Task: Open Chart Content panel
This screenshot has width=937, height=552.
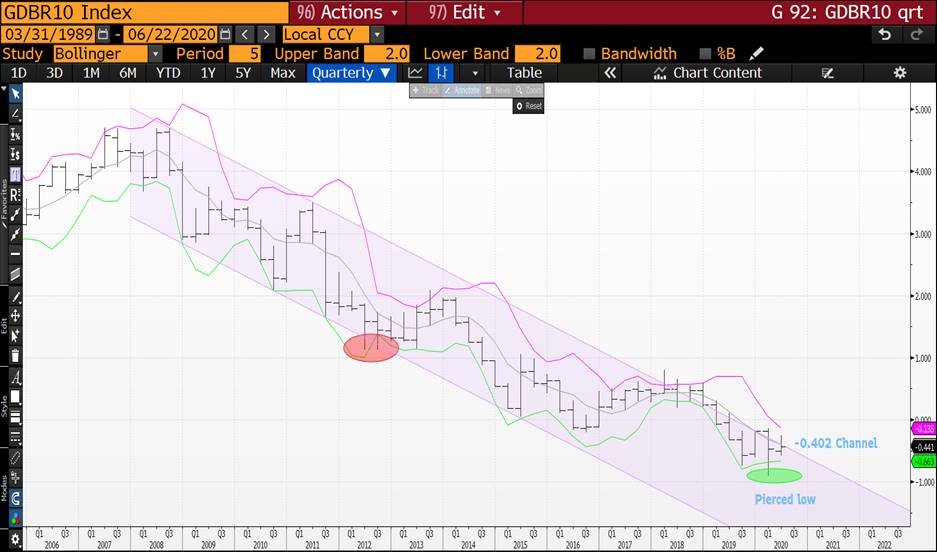Action: 708,73
